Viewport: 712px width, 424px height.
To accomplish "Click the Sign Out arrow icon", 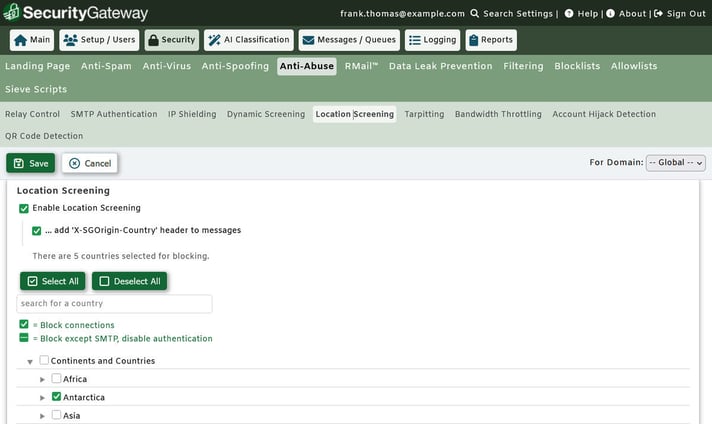I will [x=658, y=14].
